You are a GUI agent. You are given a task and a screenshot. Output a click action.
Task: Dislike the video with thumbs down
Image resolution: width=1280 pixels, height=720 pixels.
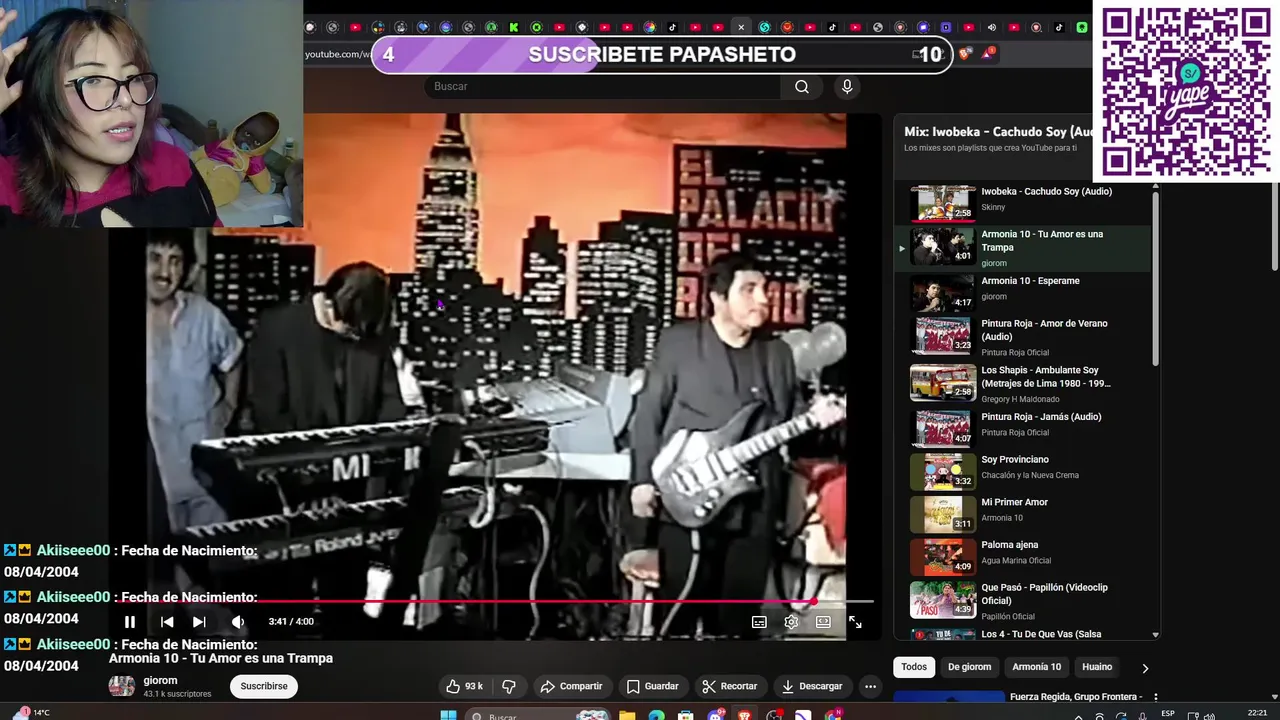(508, 686)
